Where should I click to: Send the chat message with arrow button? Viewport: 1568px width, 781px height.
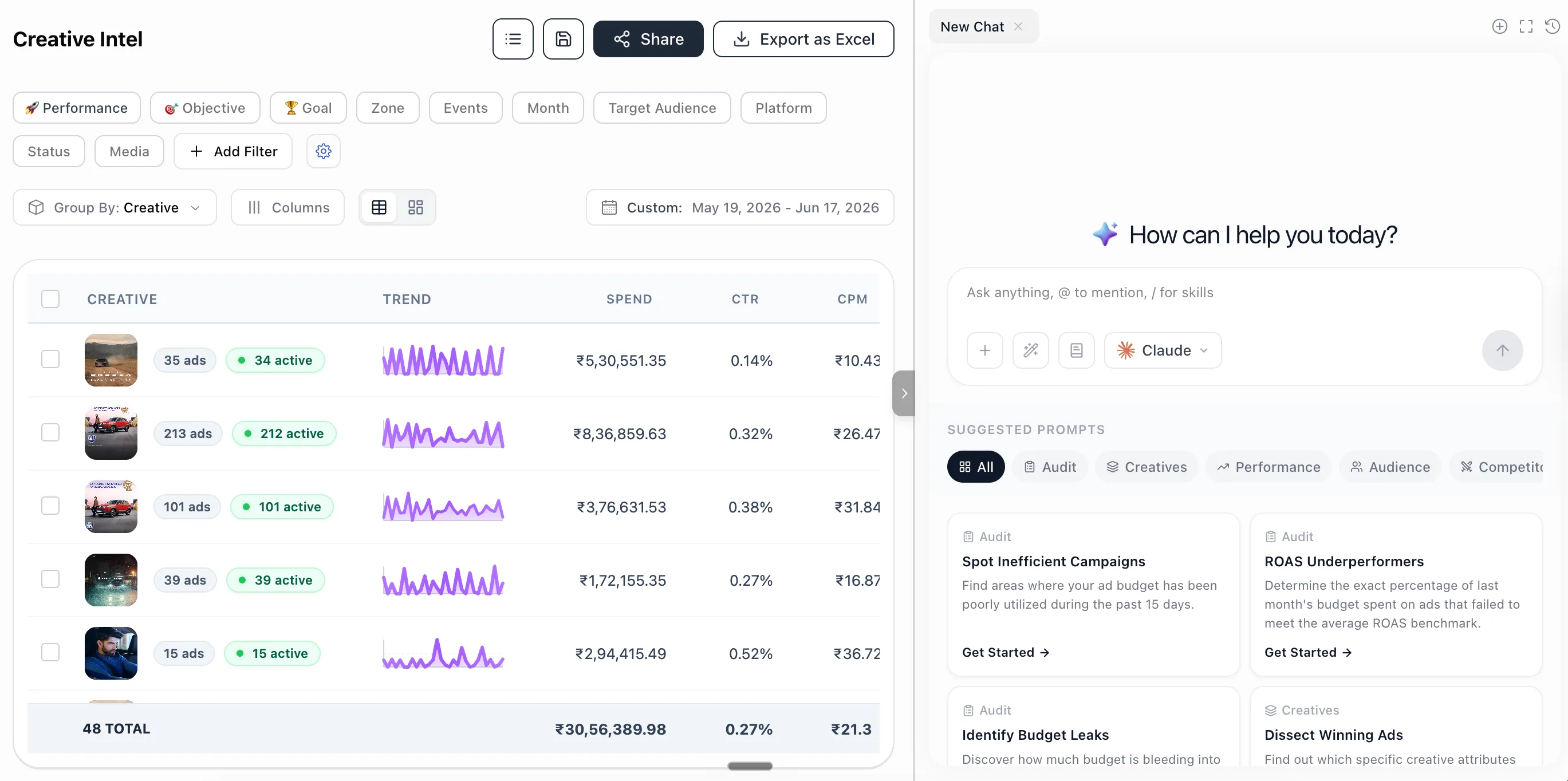1502,350
